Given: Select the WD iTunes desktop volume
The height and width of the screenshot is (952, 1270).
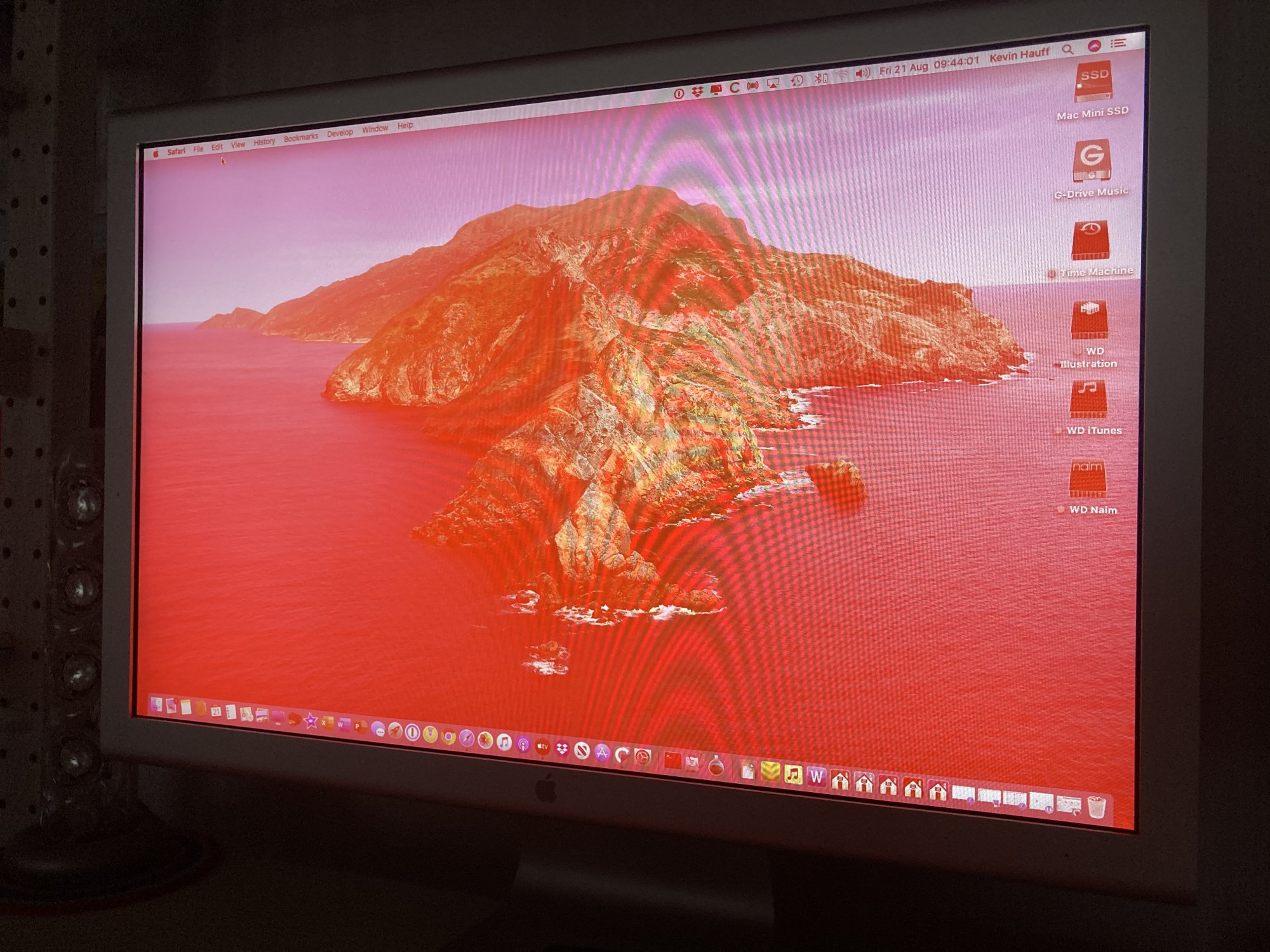Looking at the screenshot, I should (x=1088, y=400).
